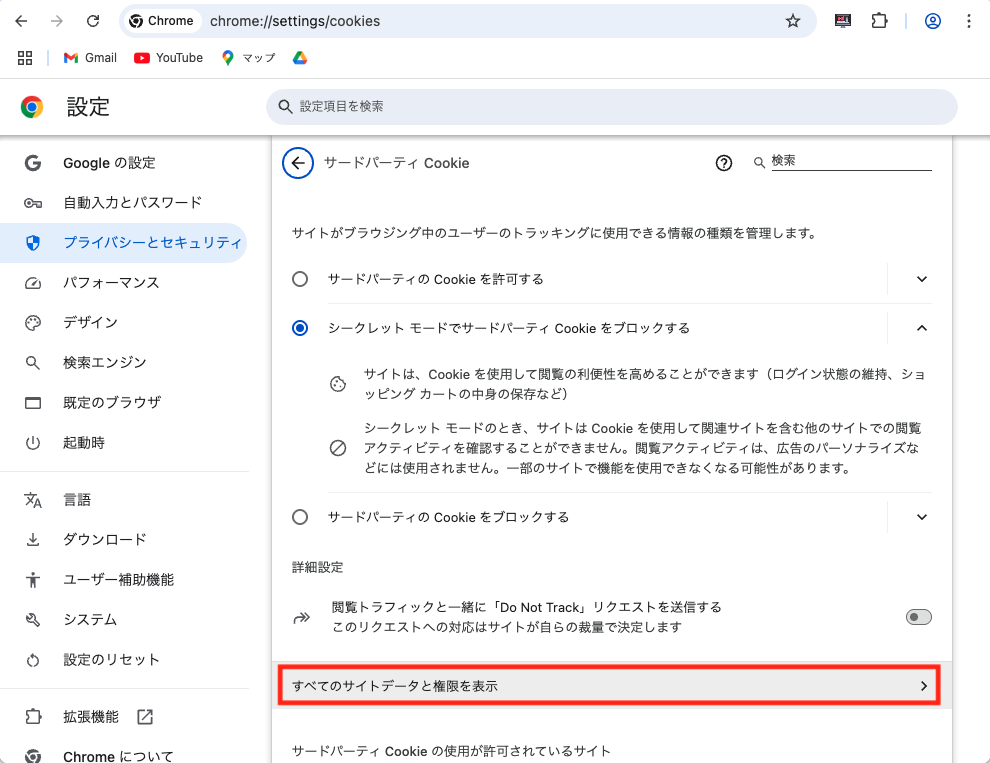Click the Chrome logo beside 設定
Image resolution: width=990 pixels, height=763 pixels.
[x=32, y=107]
